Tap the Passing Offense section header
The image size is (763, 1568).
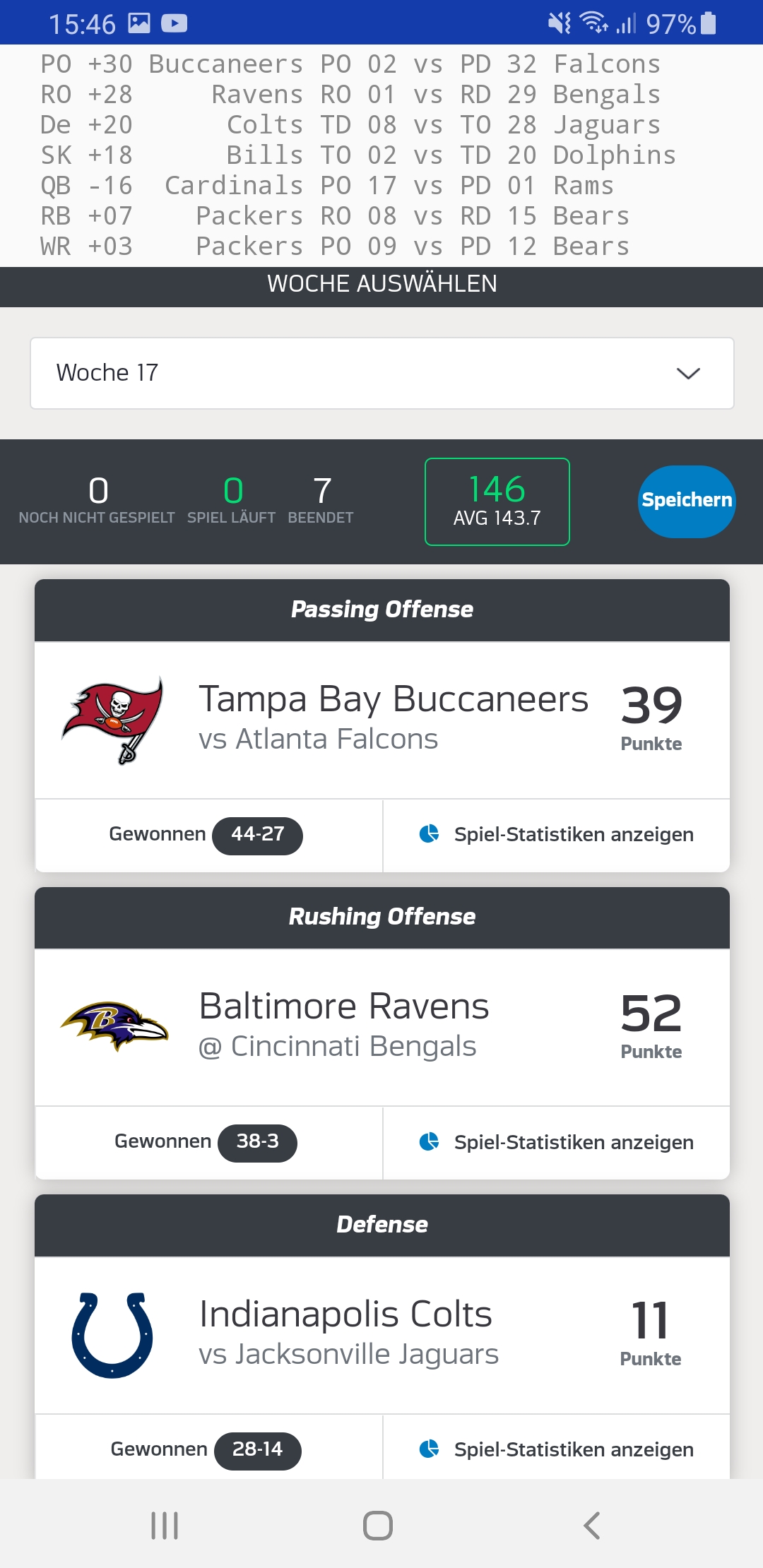tap(381, 610)
